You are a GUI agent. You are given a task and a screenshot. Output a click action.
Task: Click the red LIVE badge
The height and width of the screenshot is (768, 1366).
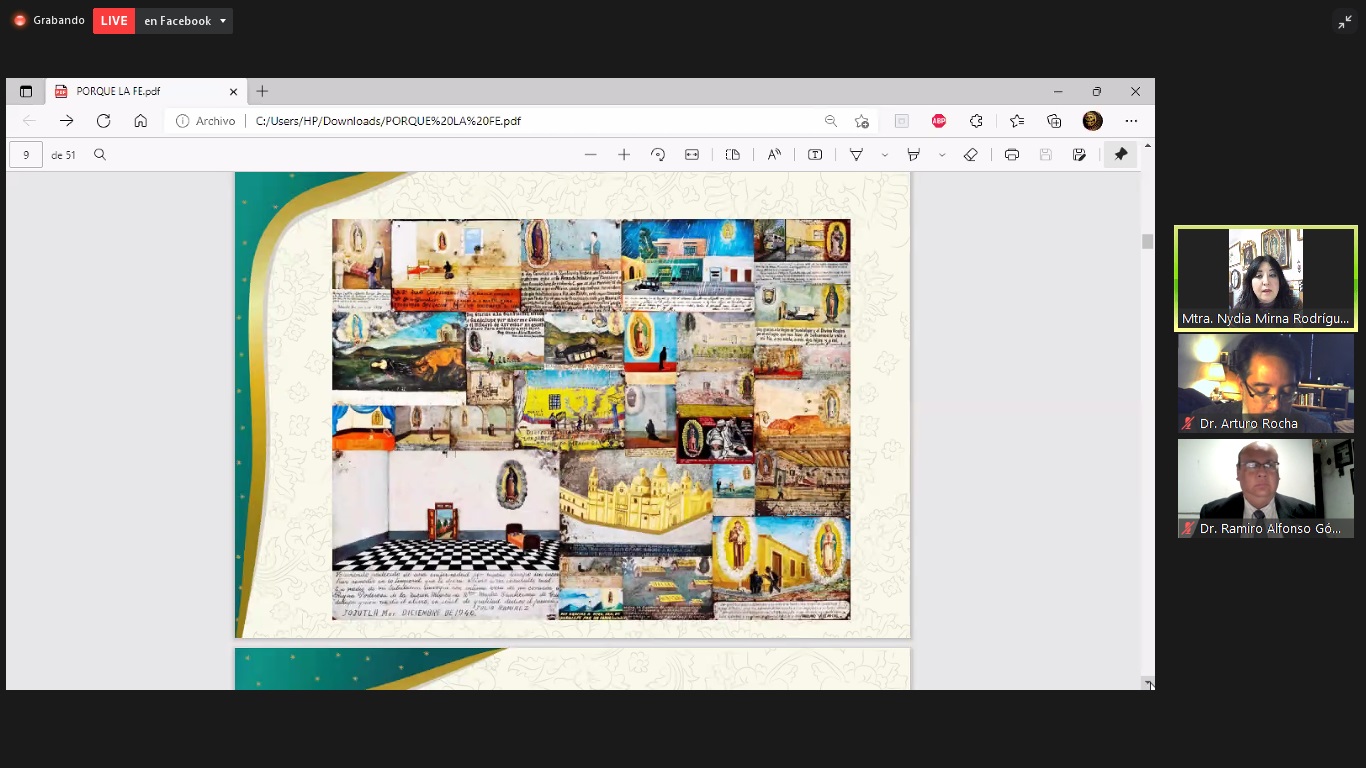(x=114, y=20)
